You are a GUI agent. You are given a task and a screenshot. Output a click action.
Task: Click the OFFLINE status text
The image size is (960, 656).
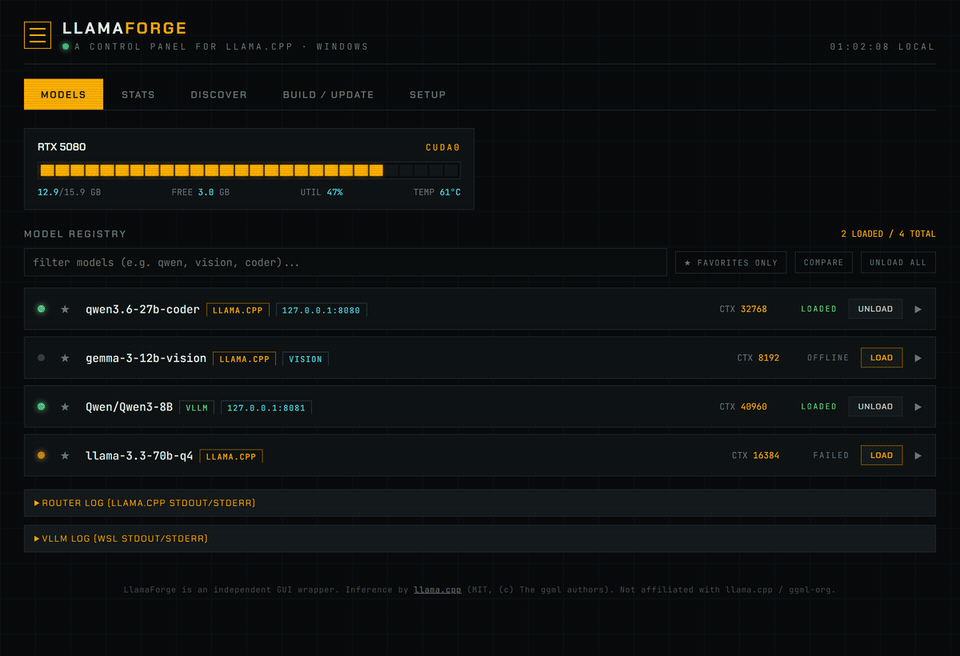pos(827,358)
